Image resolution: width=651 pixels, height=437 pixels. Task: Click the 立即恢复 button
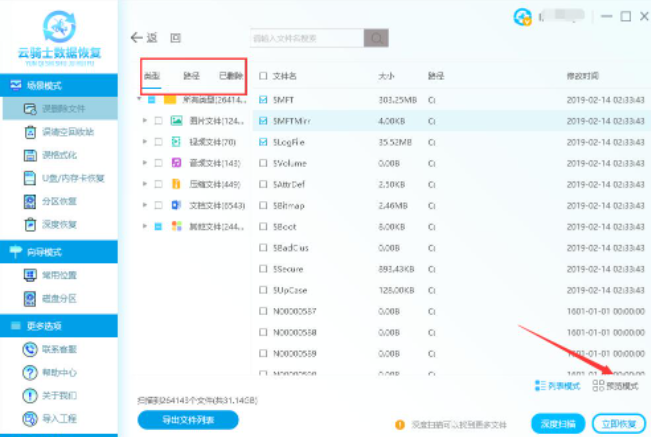618,422
